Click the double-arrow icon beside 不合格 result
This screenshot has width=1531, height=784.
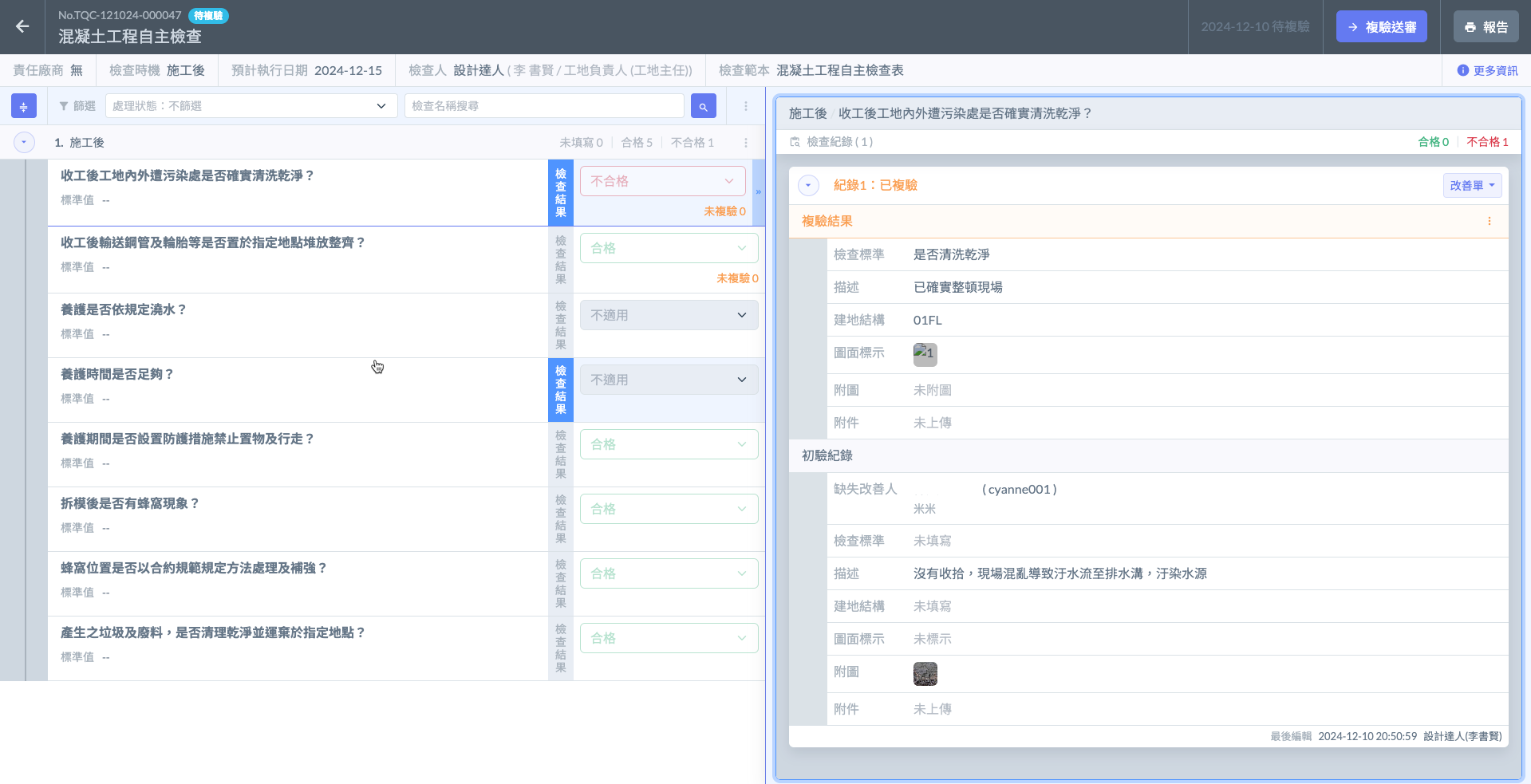click(758, 192)
